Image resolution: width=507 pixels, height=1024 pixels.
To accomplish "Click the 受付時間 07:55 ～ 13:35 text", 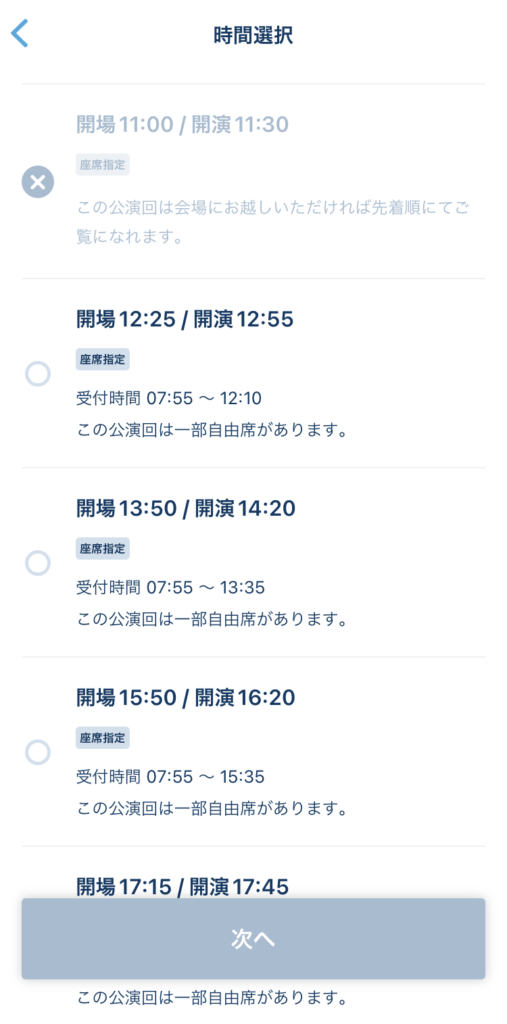I will [171, 588].
